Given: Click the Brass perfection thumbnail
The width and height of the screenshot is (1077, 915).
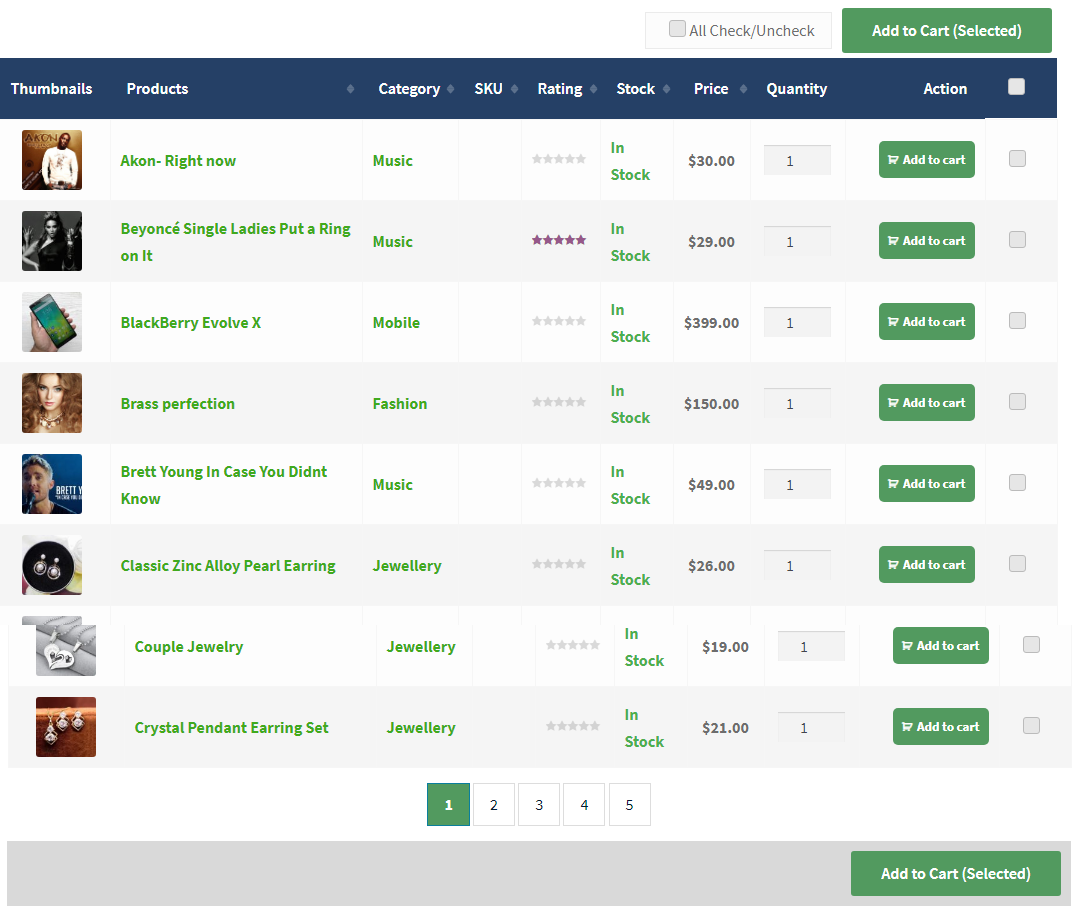Looking at the screenshot, I should click(x=52, y=403).
